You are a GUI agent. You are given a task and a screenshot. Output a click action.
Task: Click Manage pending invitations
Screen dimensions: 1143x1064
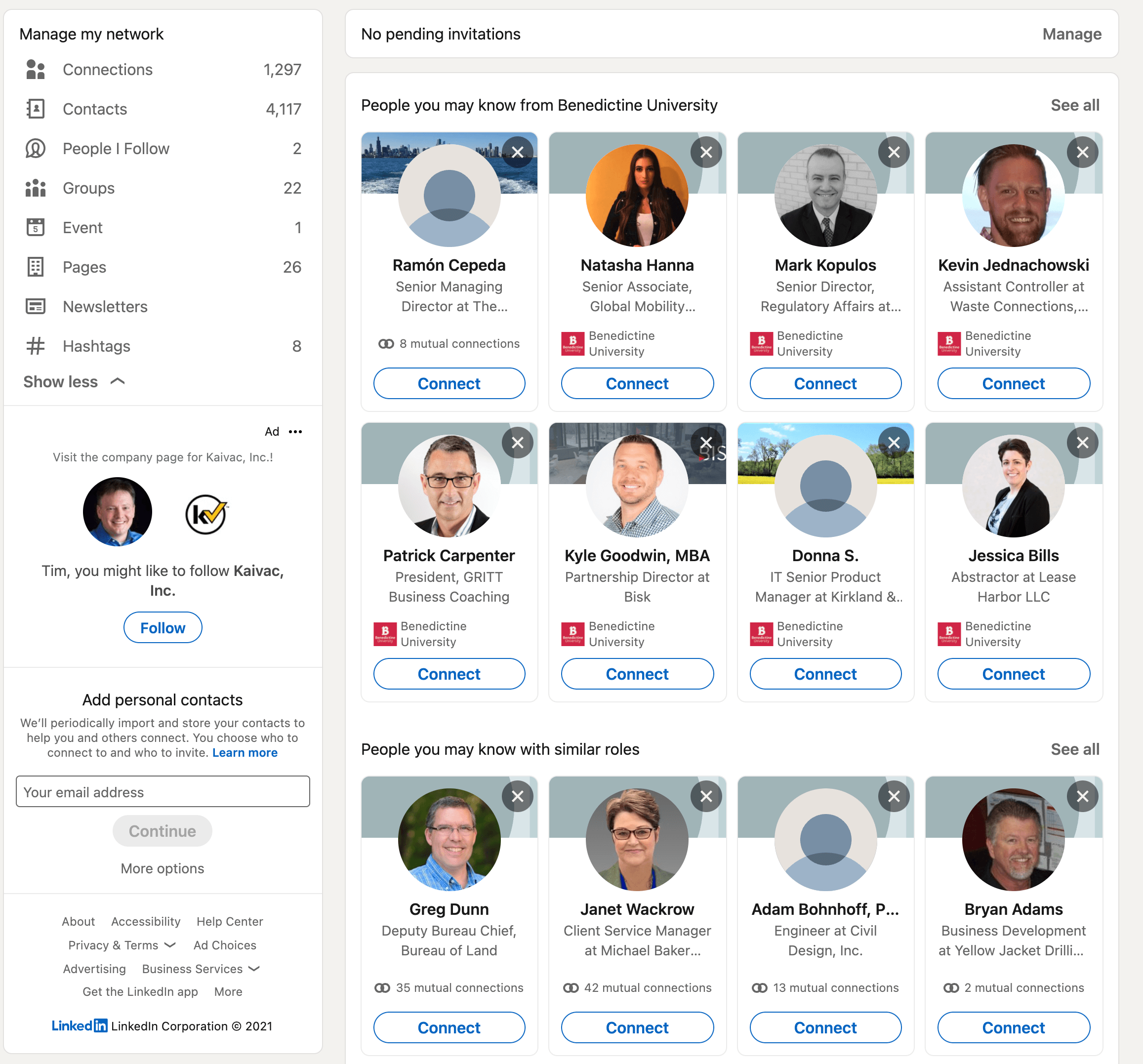coord(1072,35)
